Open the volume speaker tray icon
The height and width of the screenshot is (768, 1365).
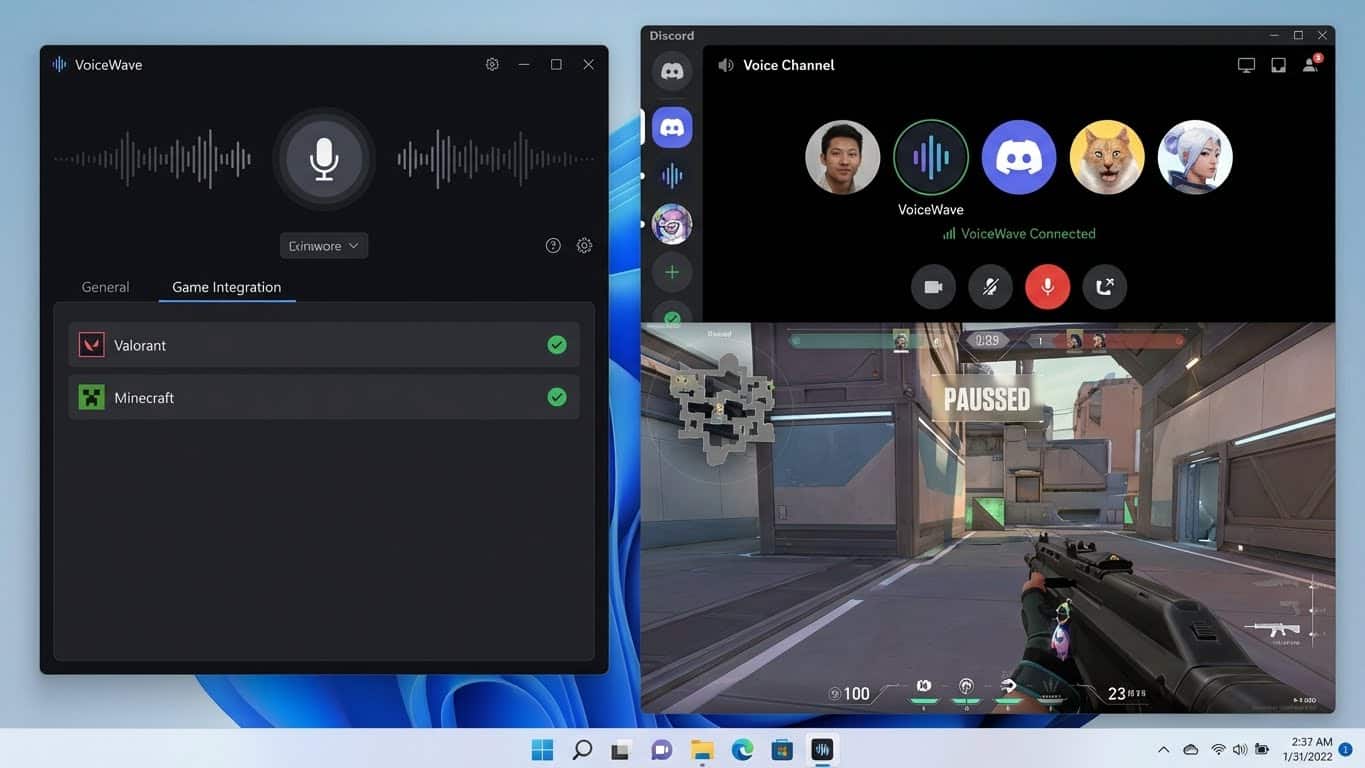1240,749
